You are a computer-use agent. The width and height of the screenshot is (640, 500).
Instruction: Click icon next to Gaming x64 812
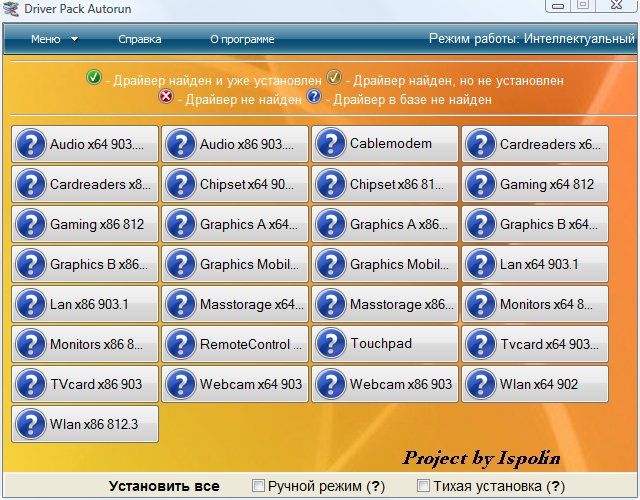[x=480, y=185]
